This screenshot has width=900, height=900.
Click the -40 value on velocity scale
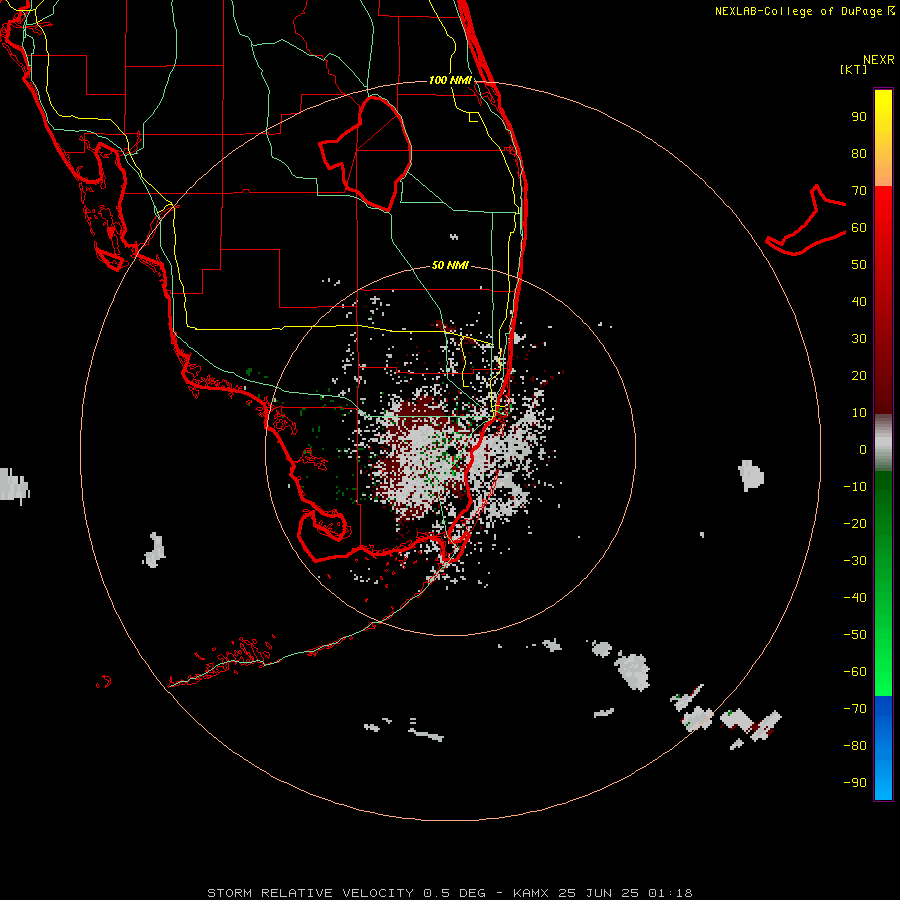coord(855,598)
